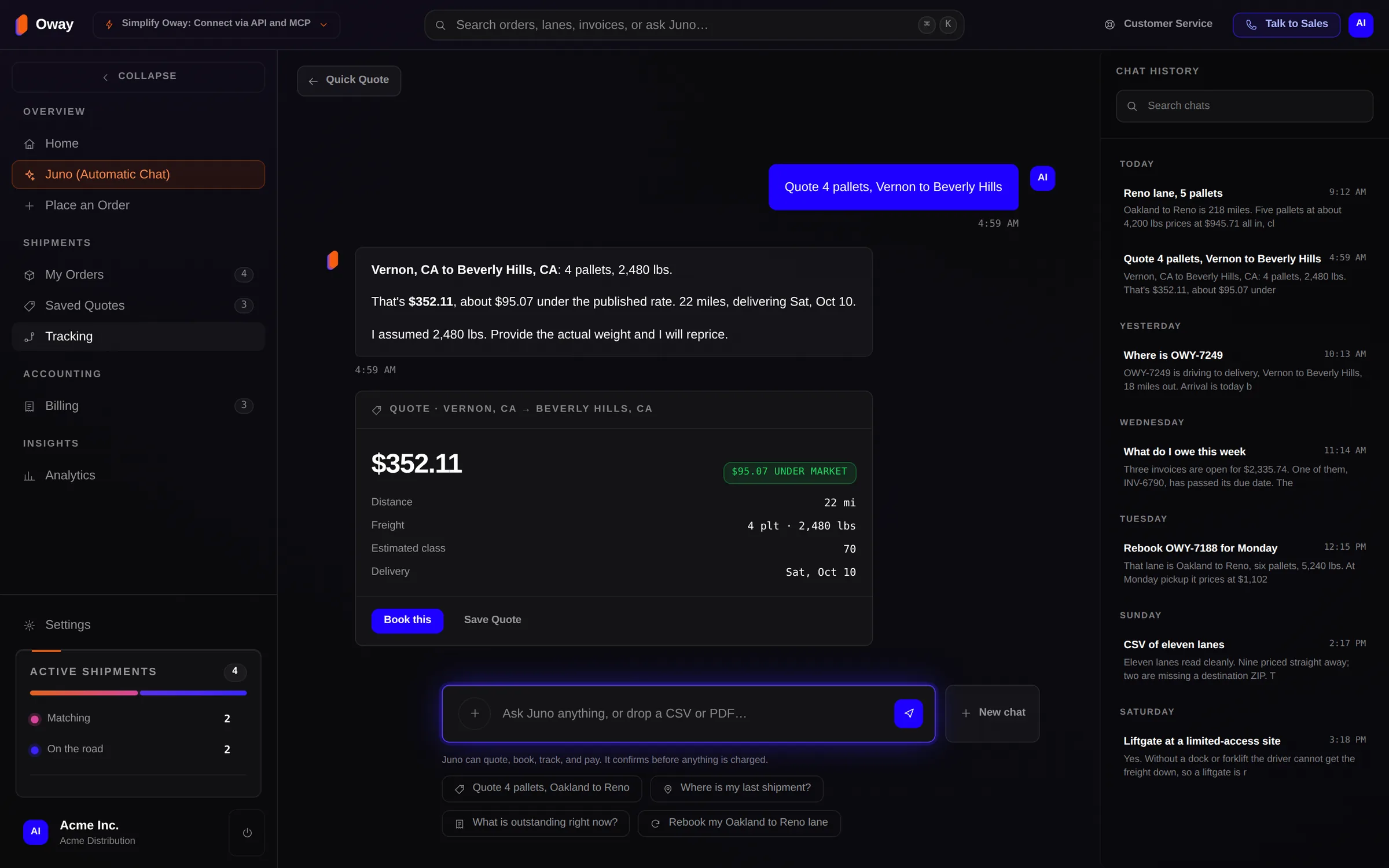Image resolution: width=1389 pixels, height=868 pixels.
Task: Open Juno (Automatic Chat) menu item
Action: pos(138,175)
